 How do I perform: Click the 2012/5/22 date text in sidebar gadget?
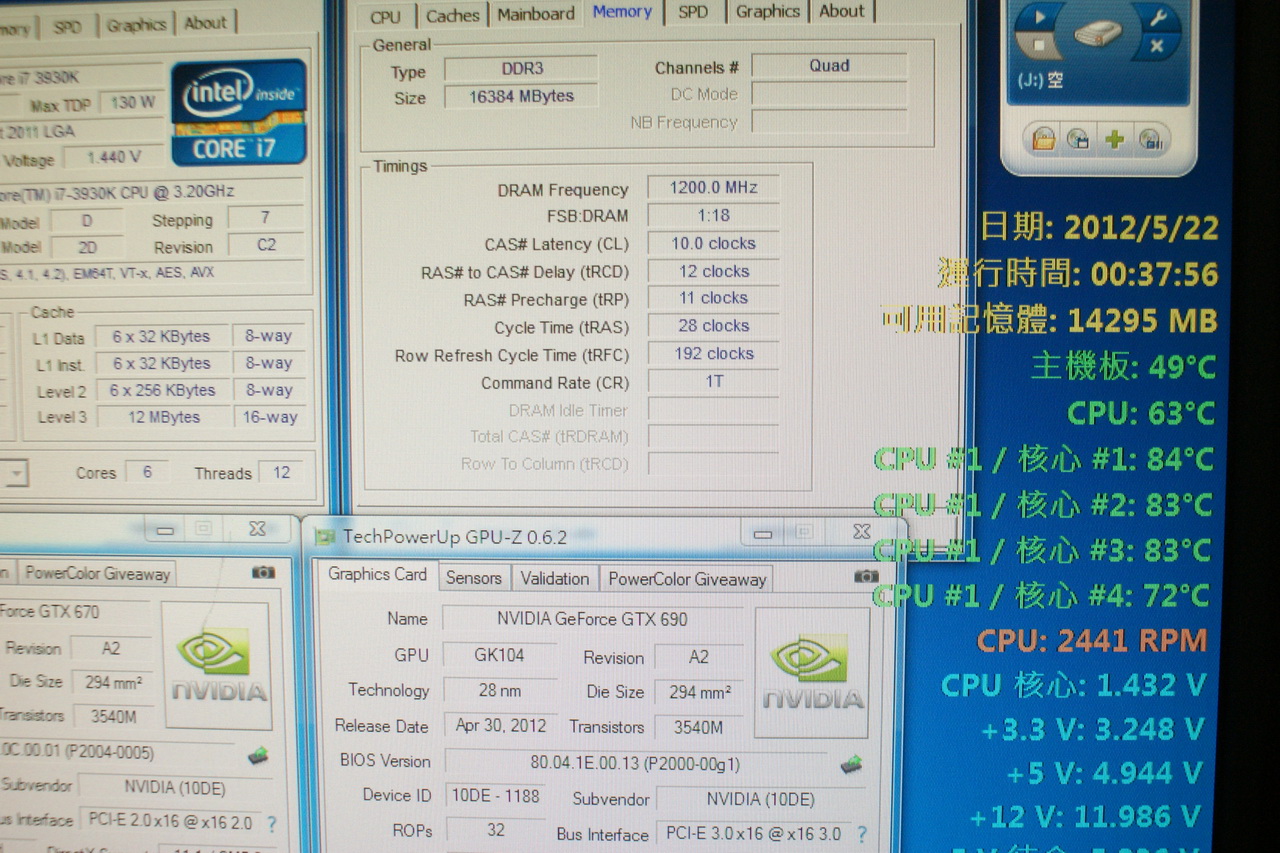click(1141, 227)
